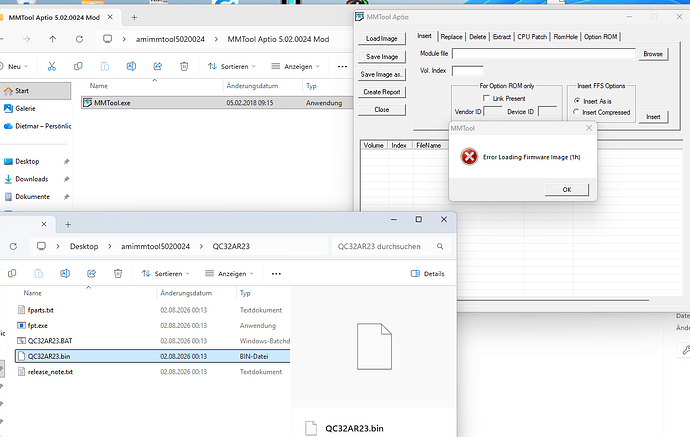Click Copy icon in QC32AR23 Explorer toolbar
Image resolution: width=690 pixels, height=437 pixels.
(x=12, y=273)
